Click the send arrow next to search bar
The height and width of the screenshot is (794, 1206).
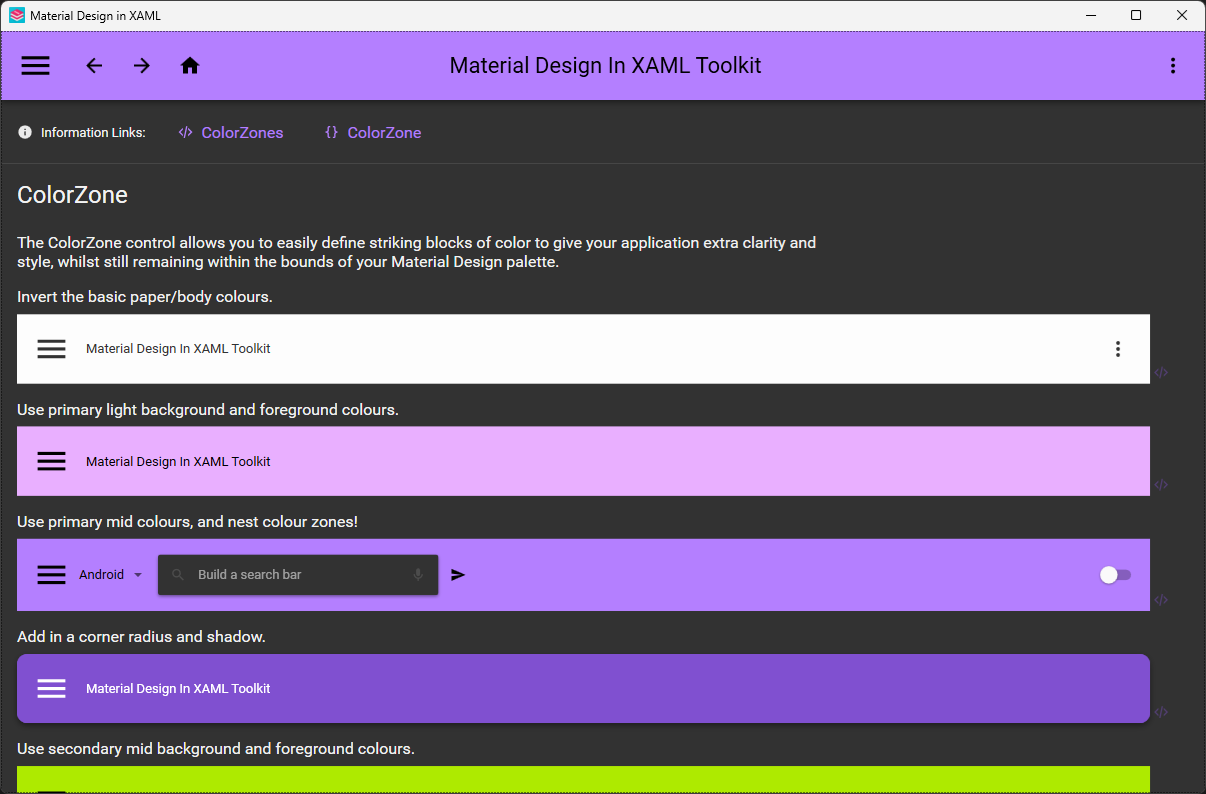click(x=458, y=575)
